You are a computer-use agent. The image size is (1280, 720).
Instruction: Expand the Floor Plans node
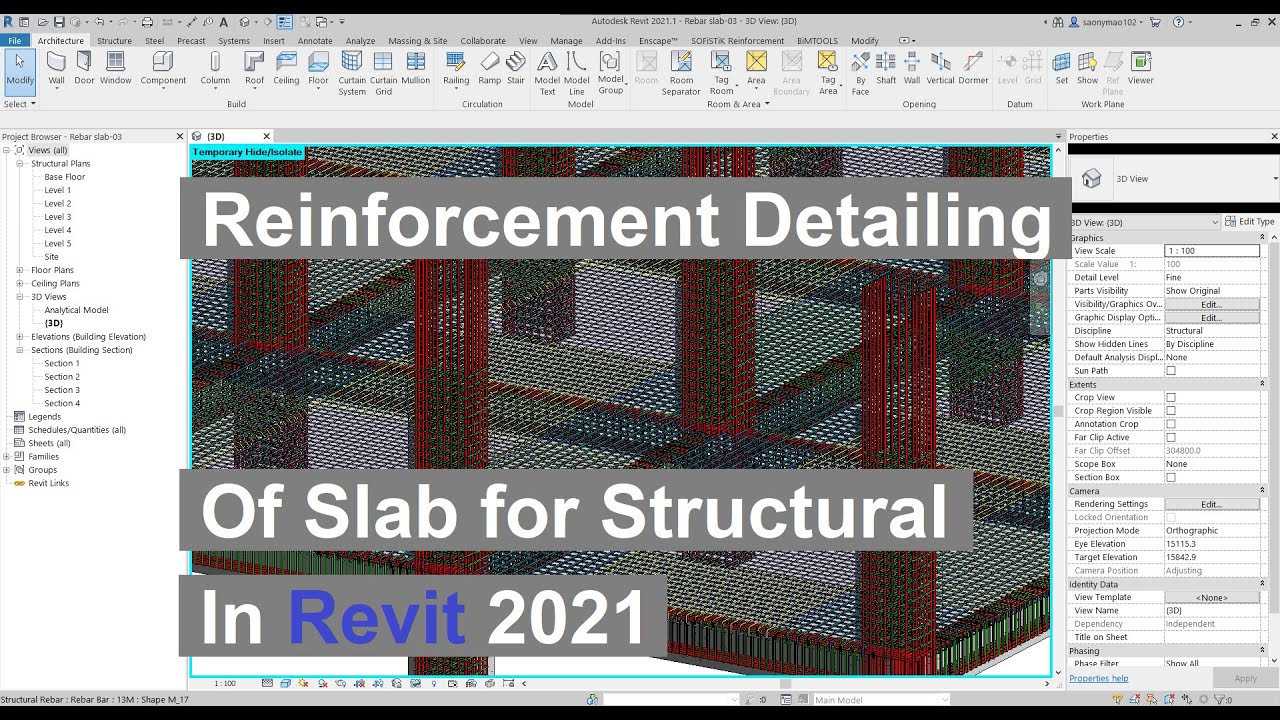pos(20,270)
